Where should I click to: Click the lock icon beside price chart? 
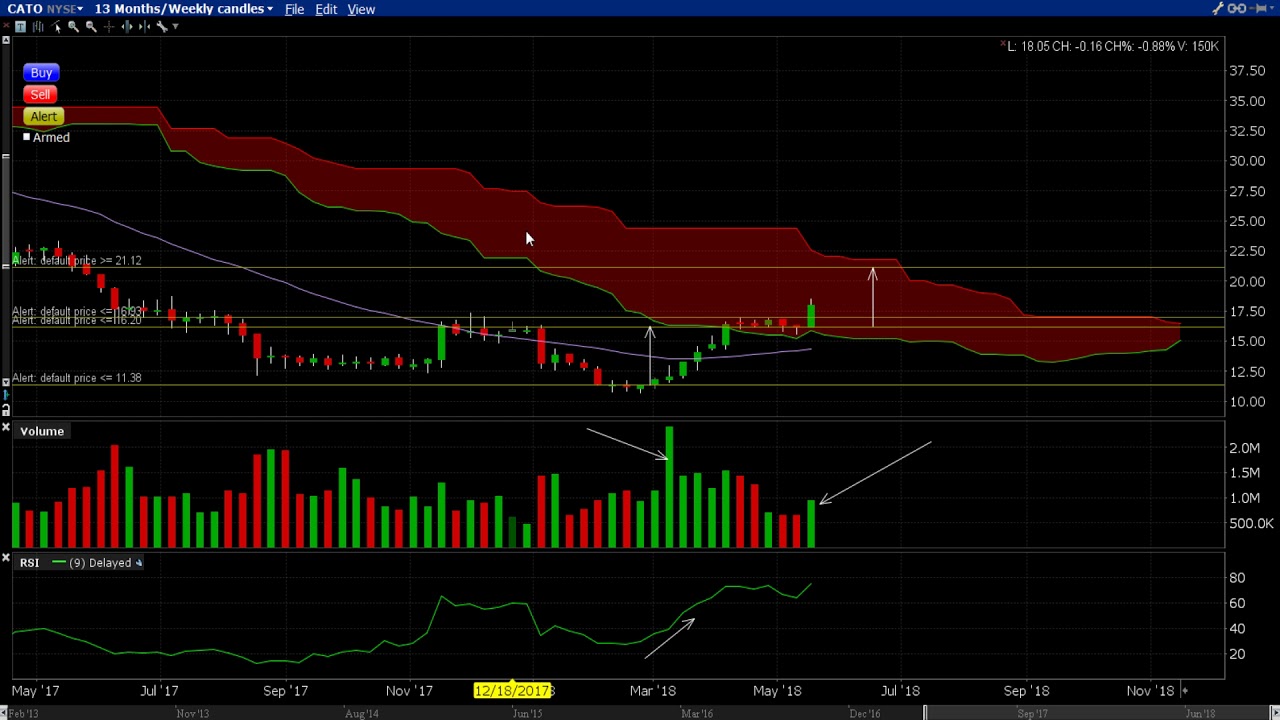(x=6, y=410)
